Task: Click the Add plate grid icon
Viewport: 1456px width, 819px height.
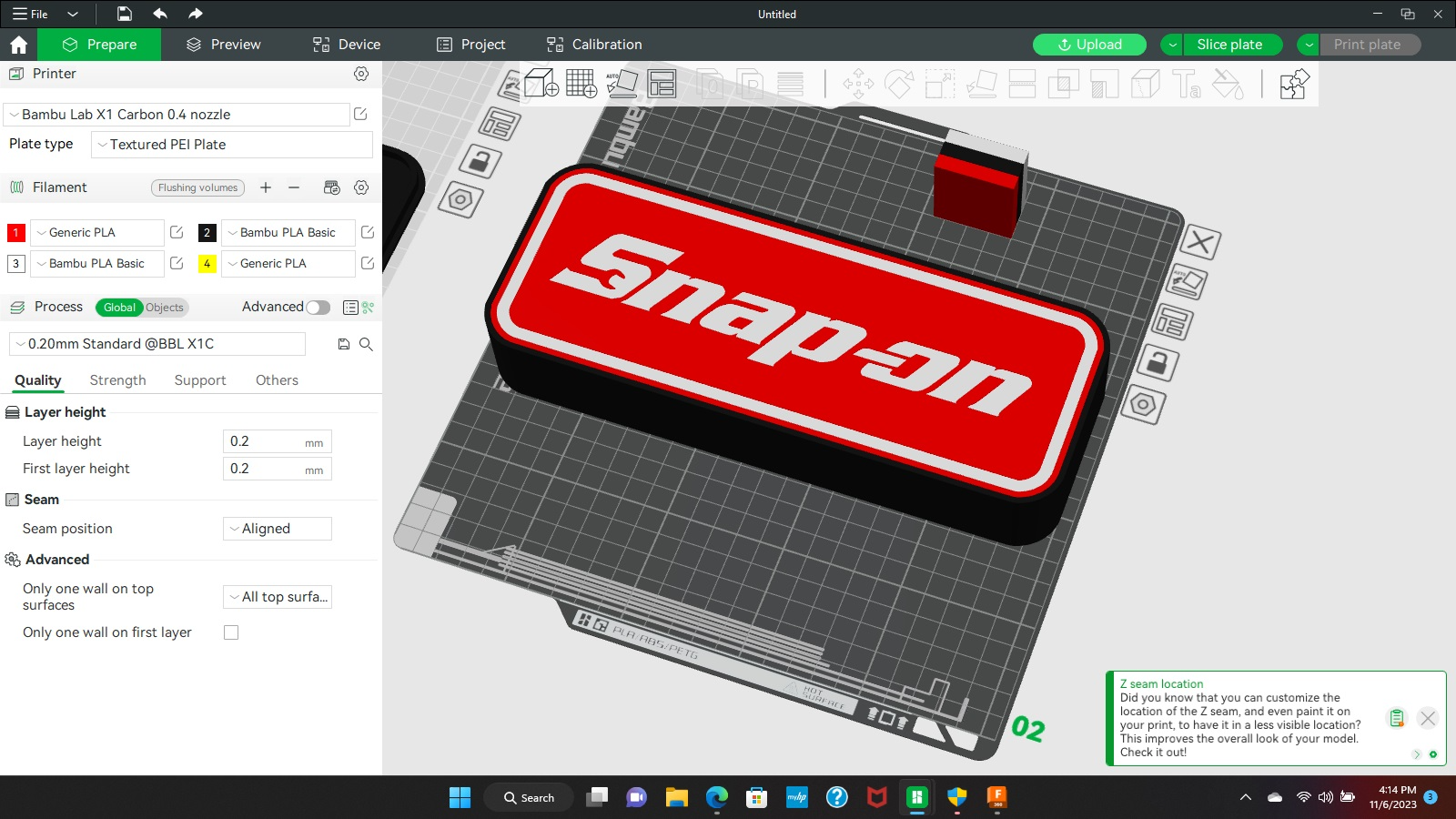Action: coord(581,84)
